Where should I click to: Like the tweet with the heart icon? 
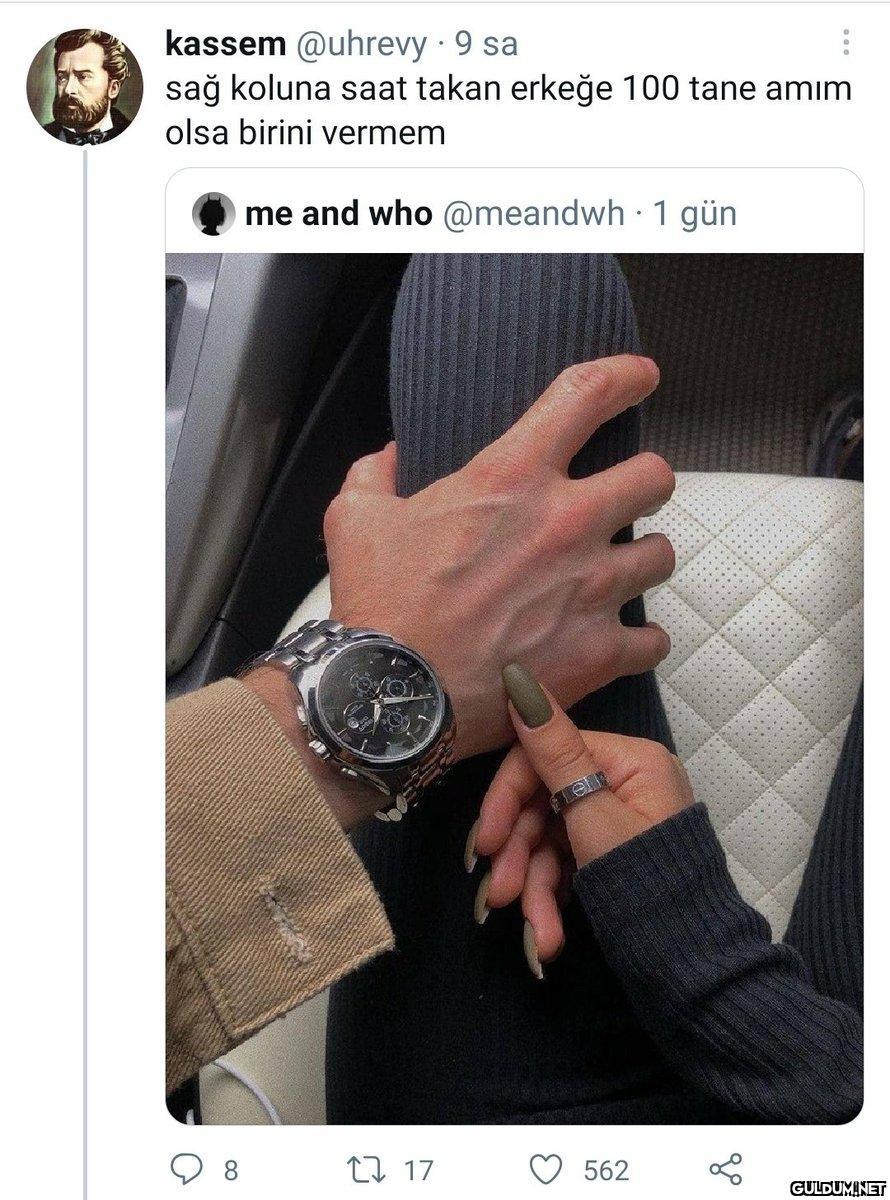[x=548, y=1169]
